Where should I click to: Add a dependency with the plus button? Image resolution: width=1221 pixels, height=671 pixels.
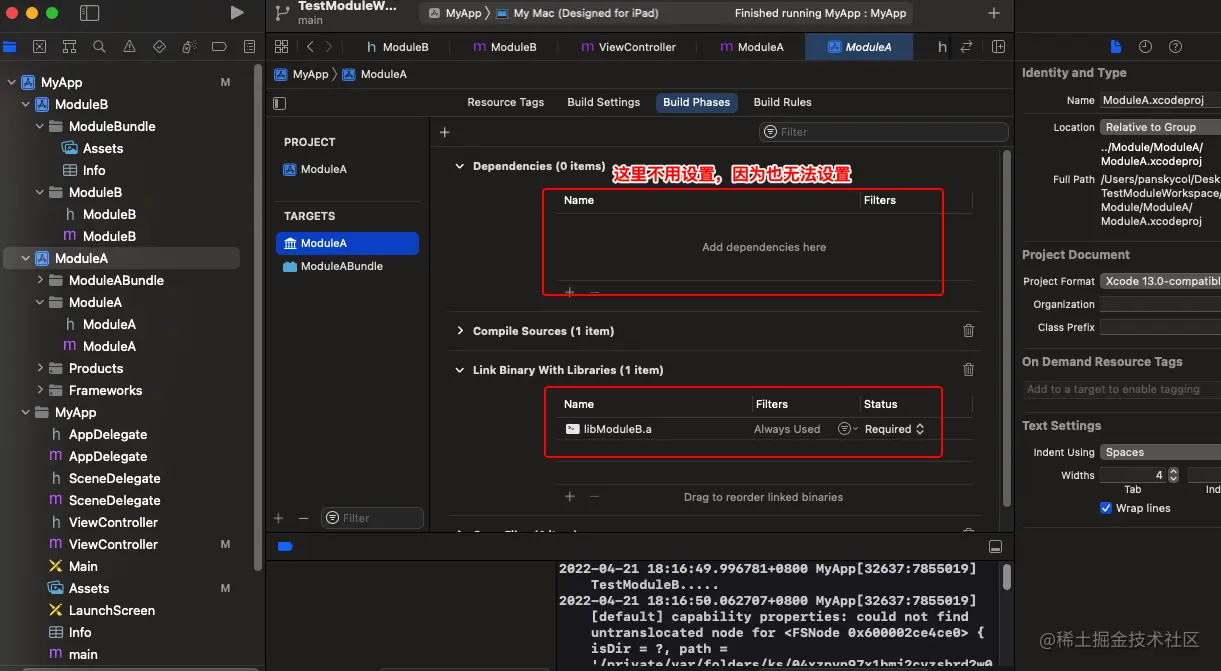[570, 292]
